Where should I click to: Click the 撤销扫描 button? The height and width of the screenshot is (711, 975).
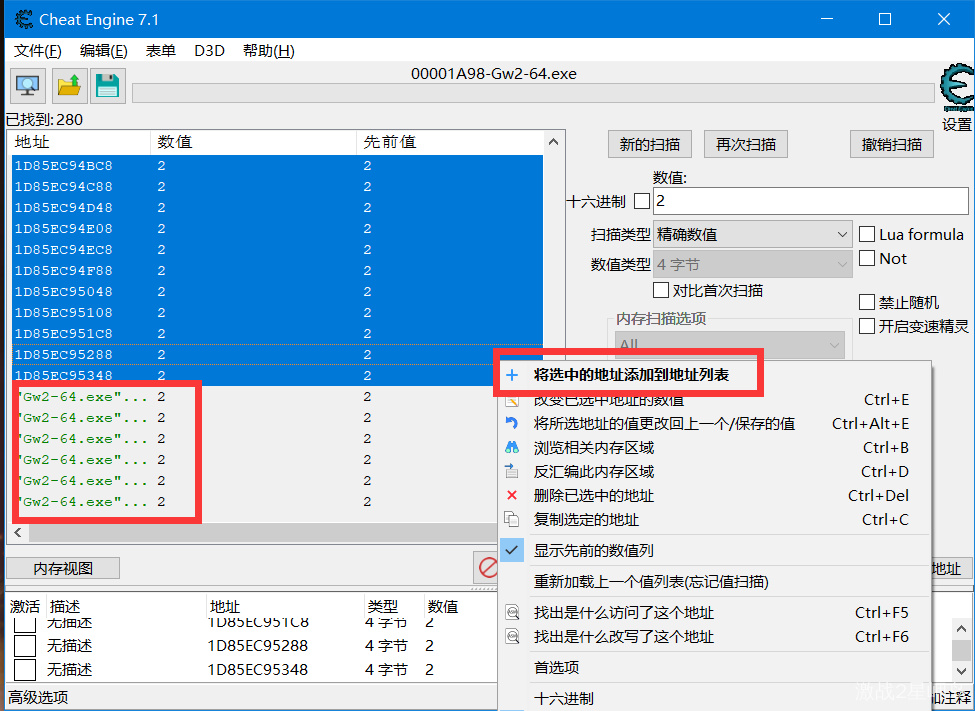[x=892, y=144]
